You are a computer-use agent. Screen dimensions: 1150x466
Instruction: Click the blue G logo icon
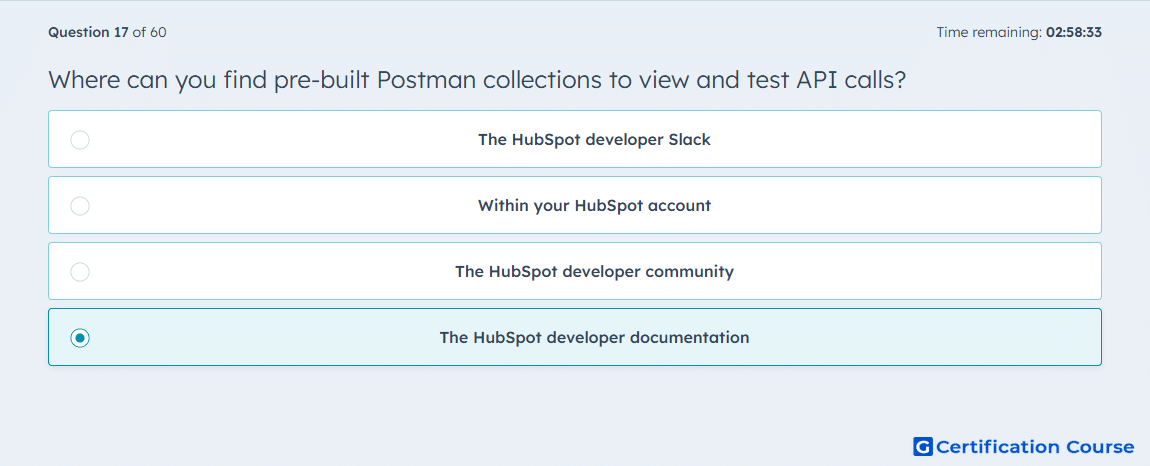tap(923, 446)
